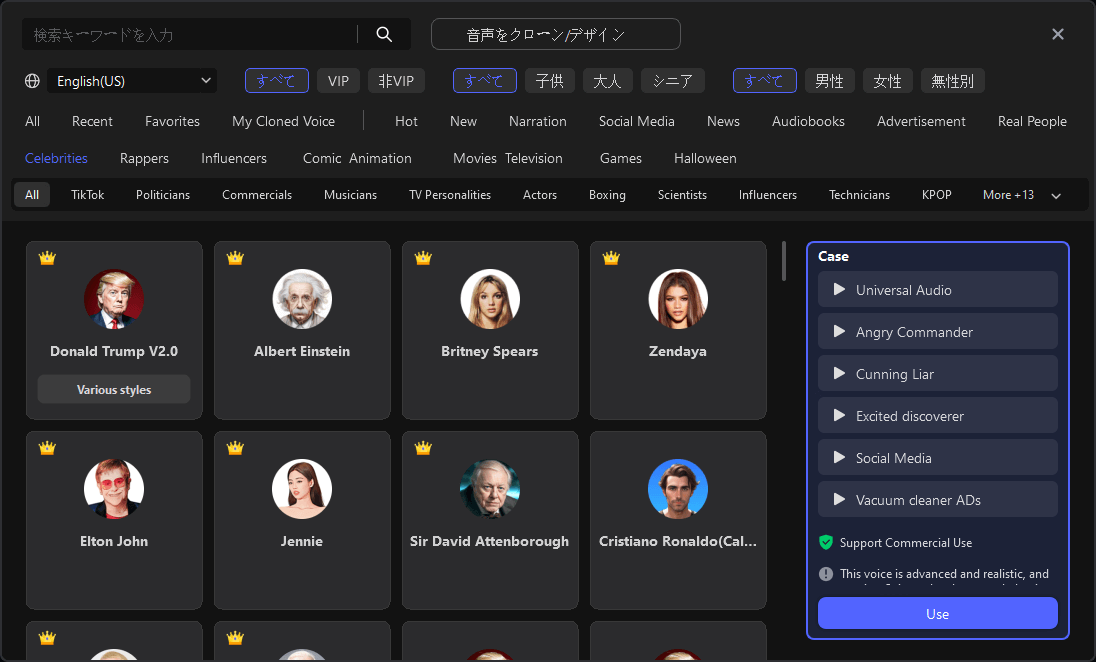Viewport: 1096px width, 662px height.
Task: Click the crown icon on Elton John card
Action: point(47,448)
